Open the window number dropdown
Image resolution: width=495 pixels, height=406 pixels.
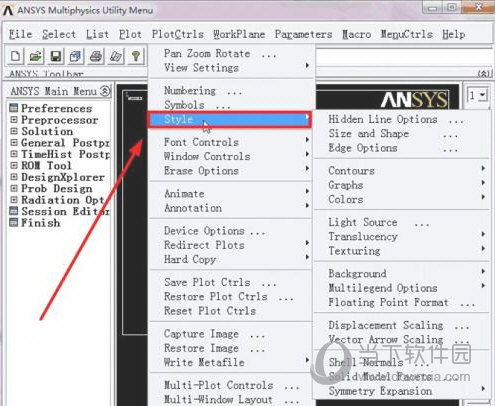(x=482, y=95)
